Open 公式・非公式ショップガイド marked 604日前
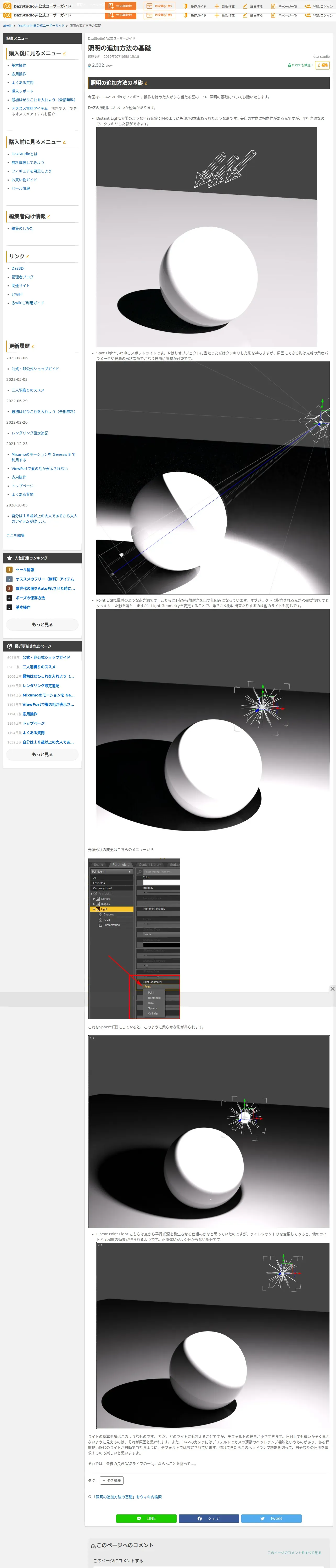Viewport: 336px width, 1568px height. click(46, 658)
